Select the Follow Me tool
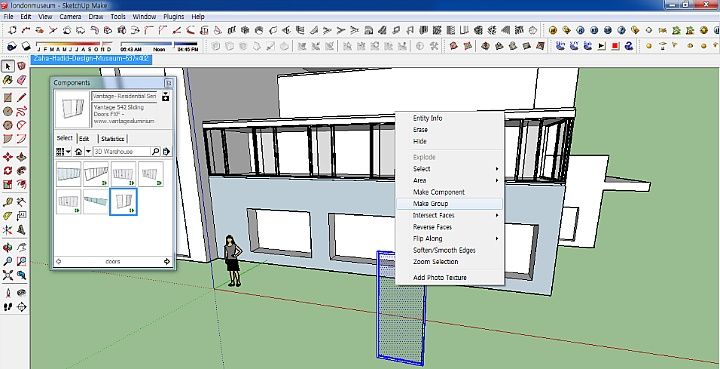 point(22,171)
